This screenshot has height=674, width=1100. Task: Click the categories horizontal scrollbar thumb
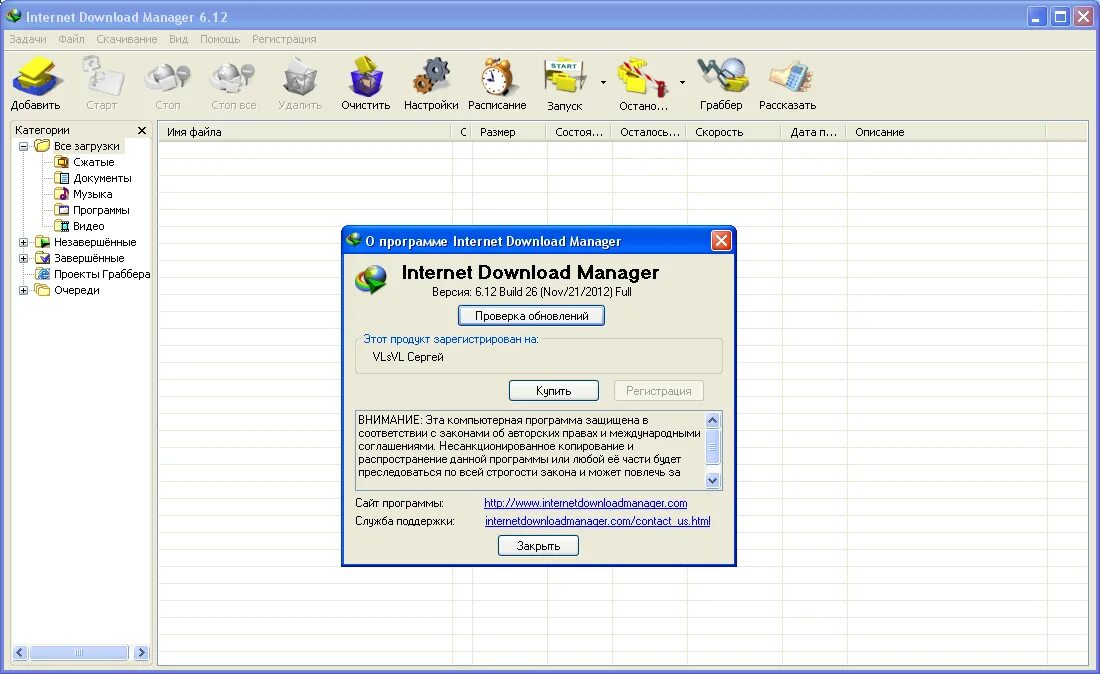(79, 652)
